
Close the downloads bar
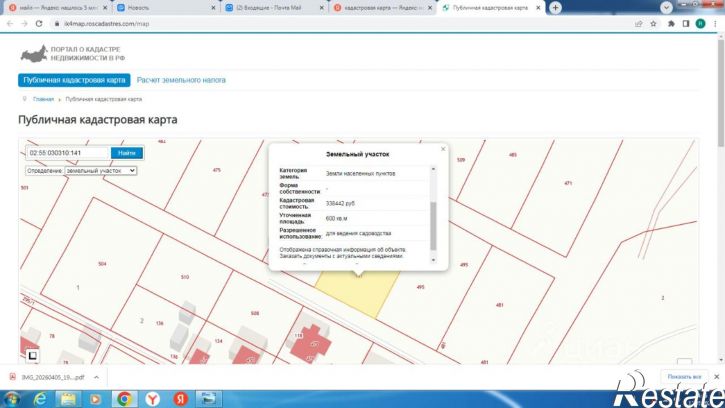pyautogui.click(x=717, y=377)
